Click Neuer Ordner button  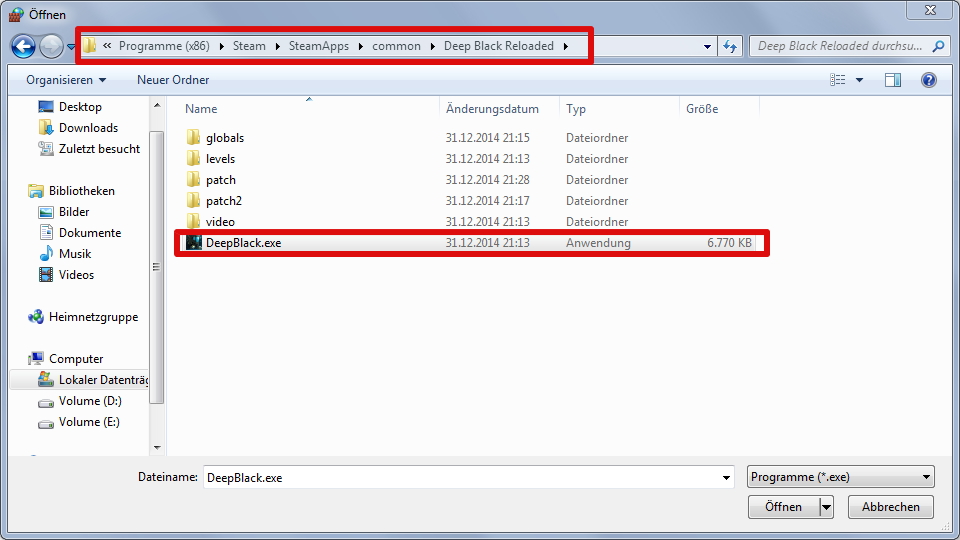click(x=173, y=80)
